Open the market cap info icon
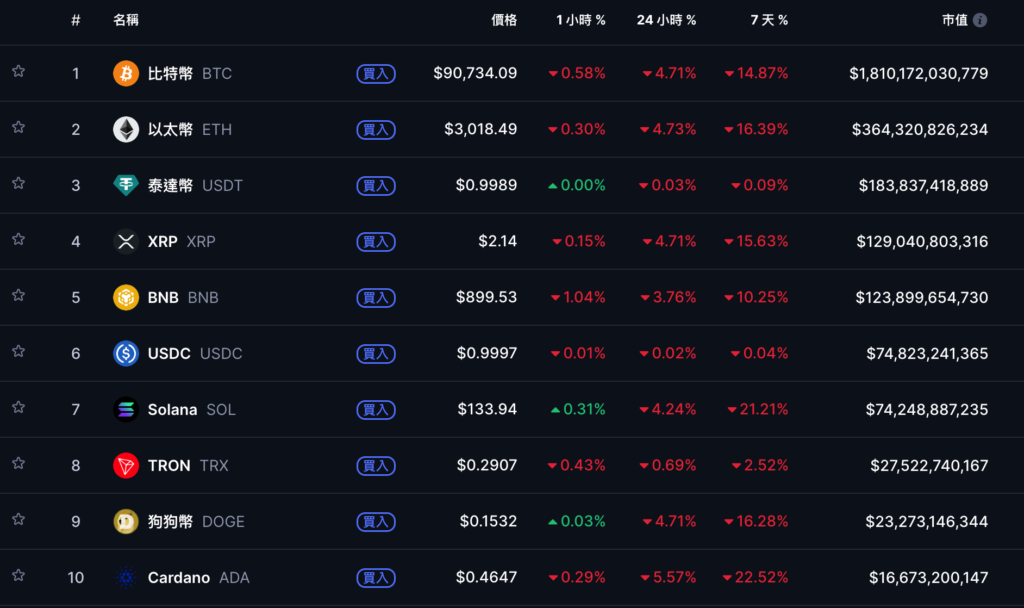 pyautogui.click(x=980, y=20)
